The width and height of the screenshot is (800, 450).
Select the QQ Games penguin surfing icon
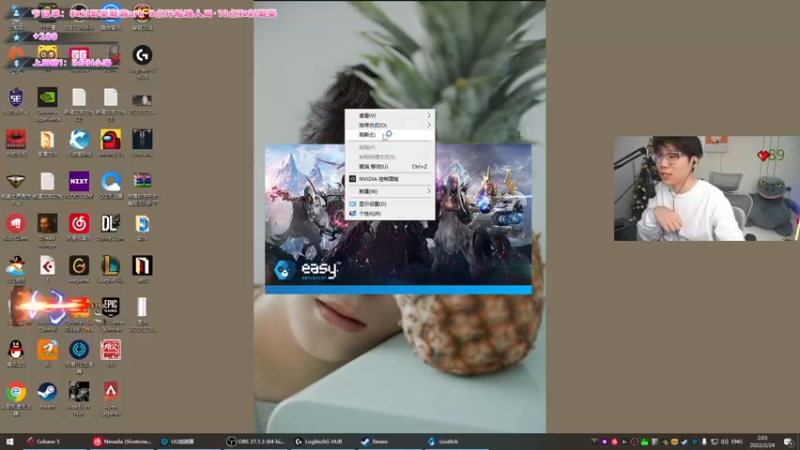[16, 269]
